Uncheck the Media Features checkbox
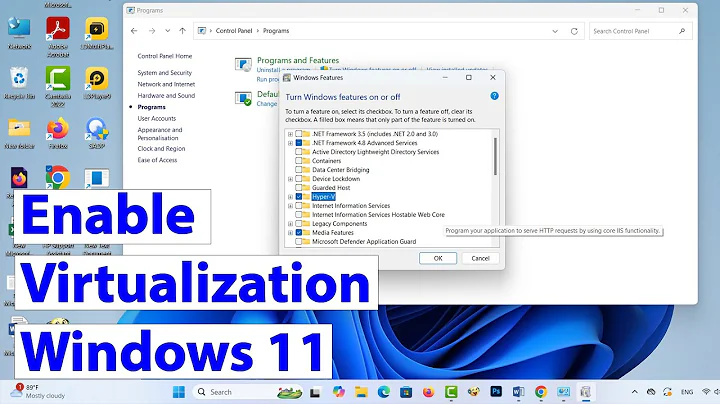720x404 pixels. (x=298, y=233)
